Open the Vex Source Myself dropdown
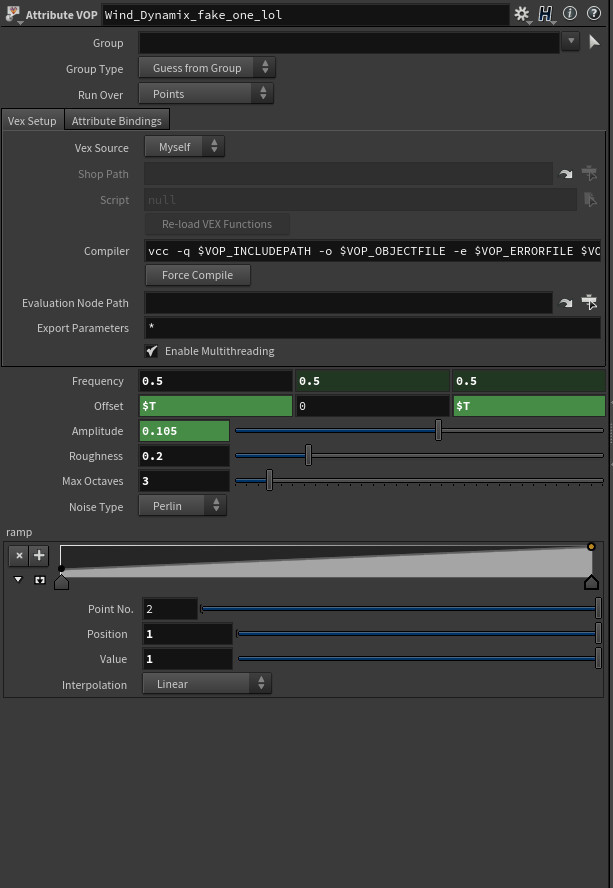The width and height of the screenshot is (613, 888). point(184,147)
